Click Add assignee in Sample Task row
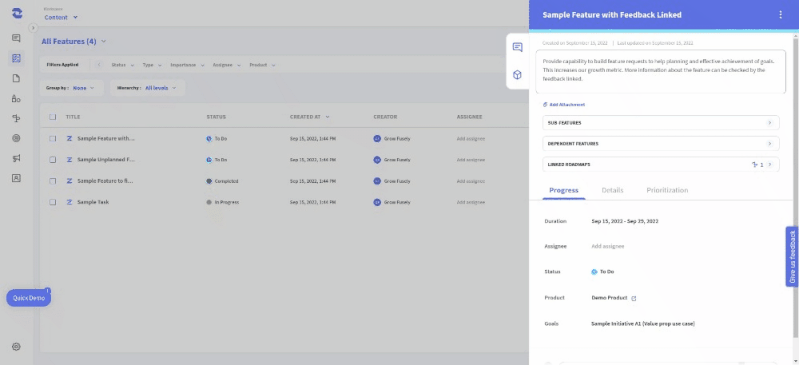 coord(470,202)
